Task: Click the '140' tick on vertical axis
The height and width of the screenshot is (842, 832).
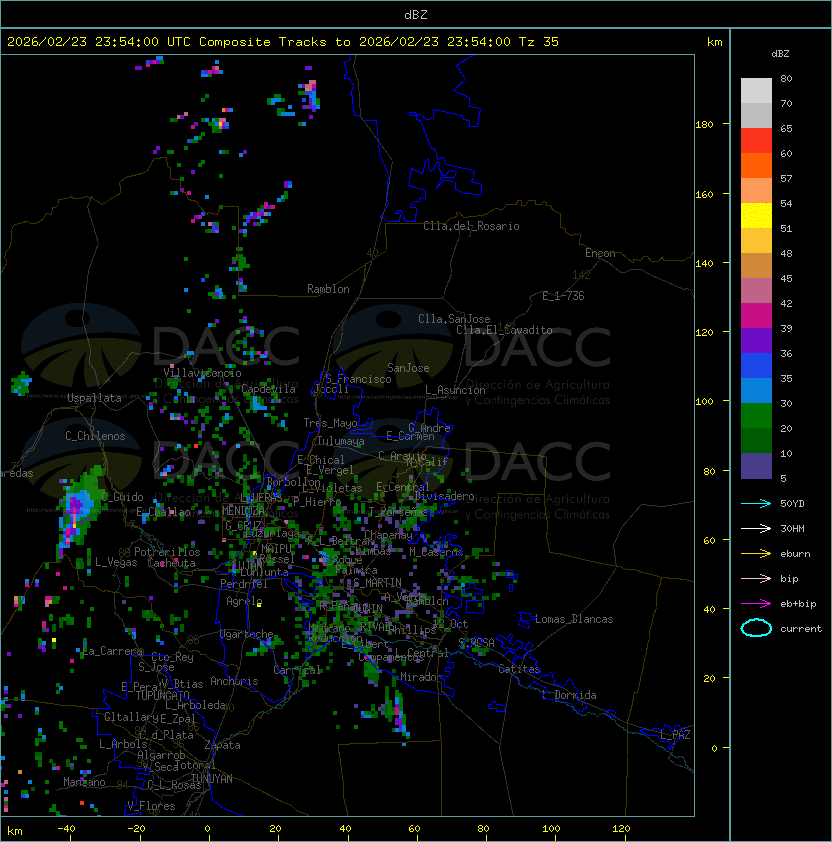Action: (704, 263)
